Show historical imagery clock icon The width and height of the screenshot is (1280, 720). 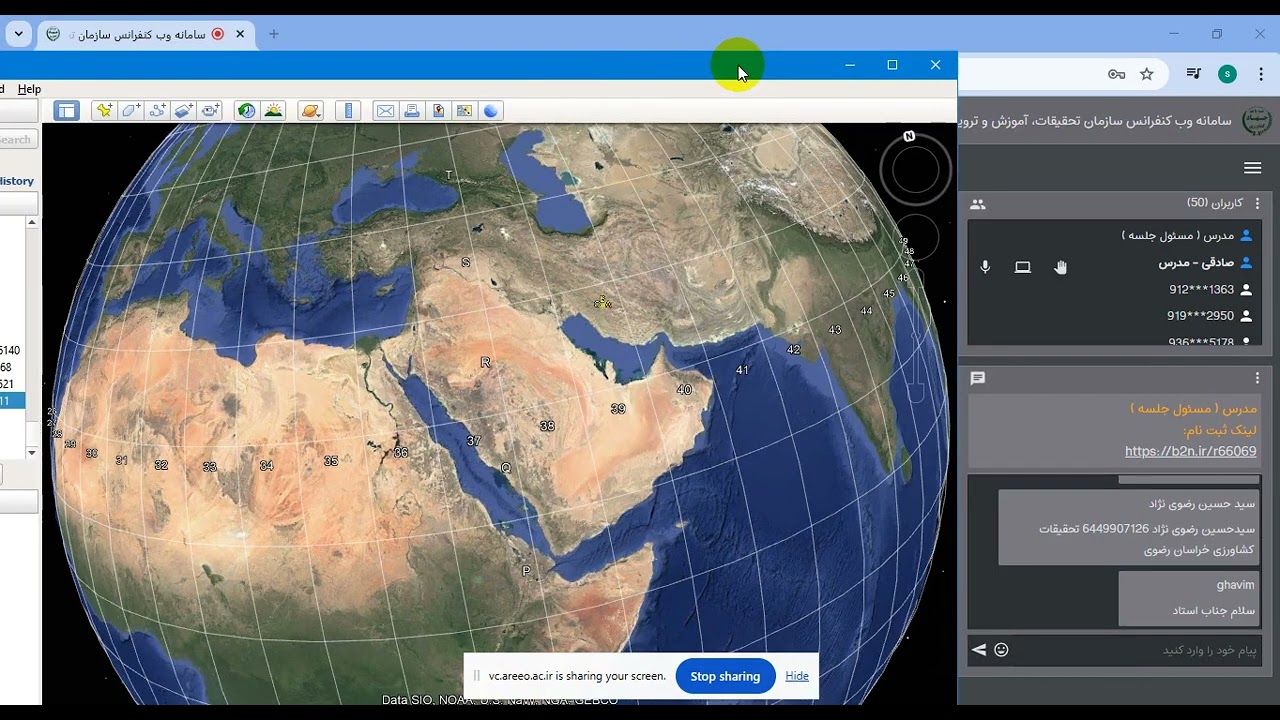pyautogui.click(x=246, y=111)
